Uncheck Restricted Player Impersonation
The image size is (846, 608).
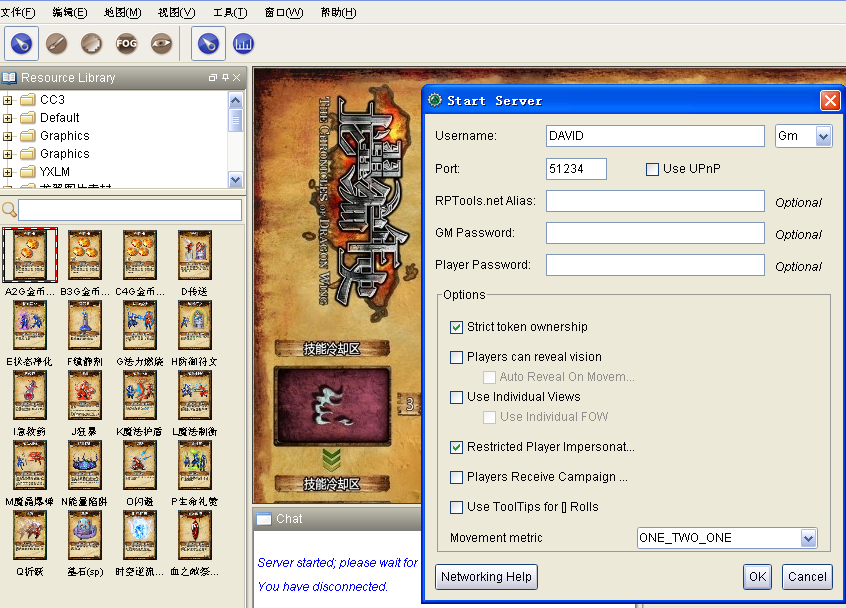(456, 447)
